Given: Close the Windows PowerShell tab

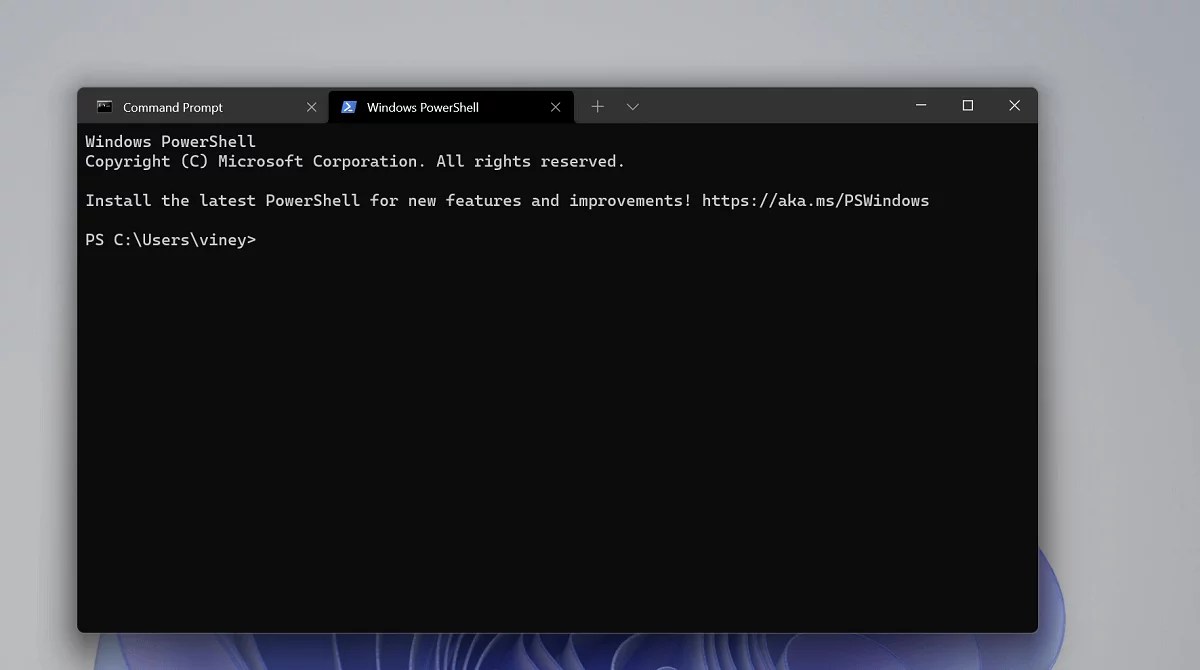Looking at the screenshot, I should point(556,107).
